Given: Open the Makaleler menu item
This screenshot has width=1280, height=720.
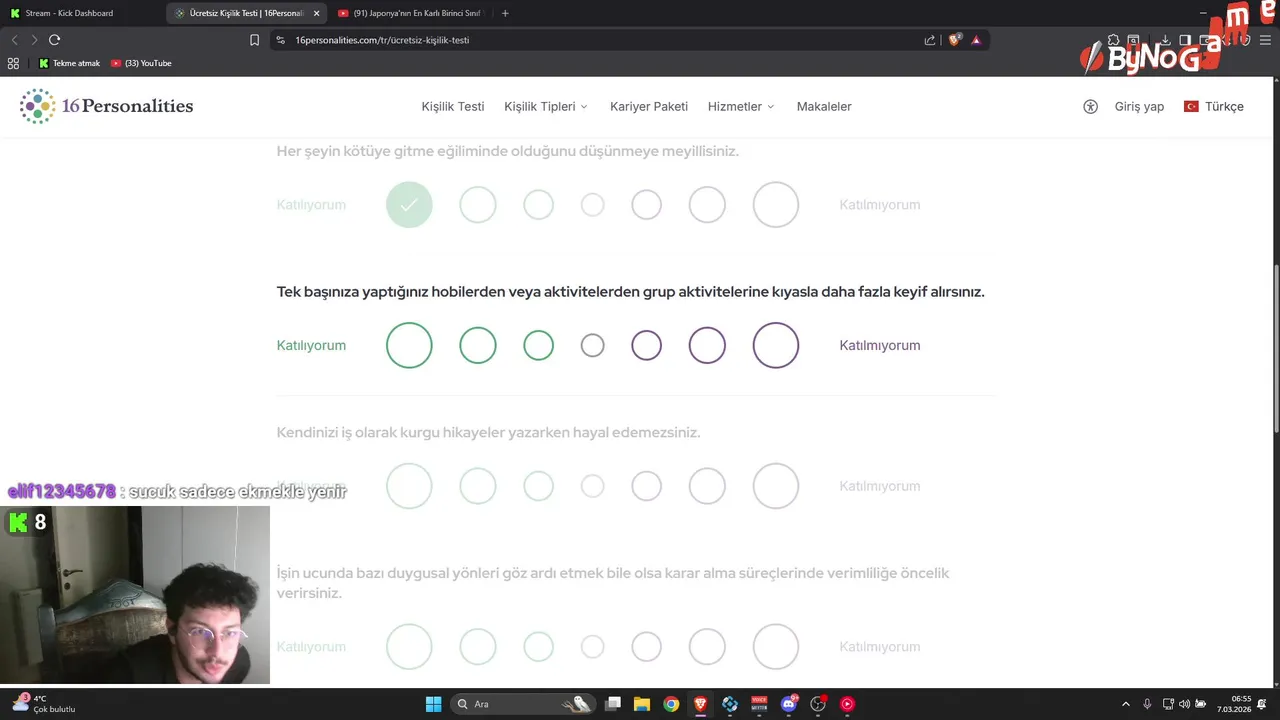Looking at the screenshot, I should tap(824, 106).
